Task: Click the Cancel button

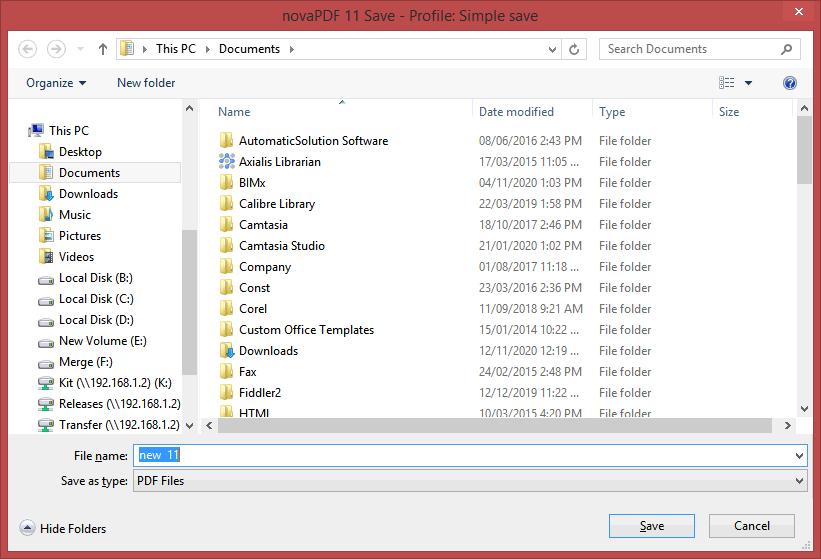Action: pyautogui.click(x=751, y=526)
